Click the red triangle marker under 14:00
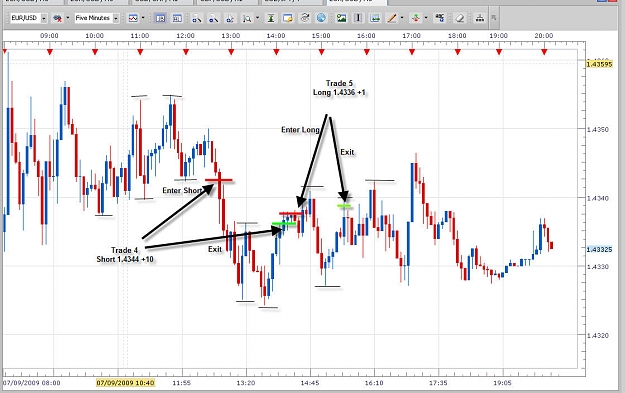The width and height of the screenshot is (625, 393). coord(276,52)
